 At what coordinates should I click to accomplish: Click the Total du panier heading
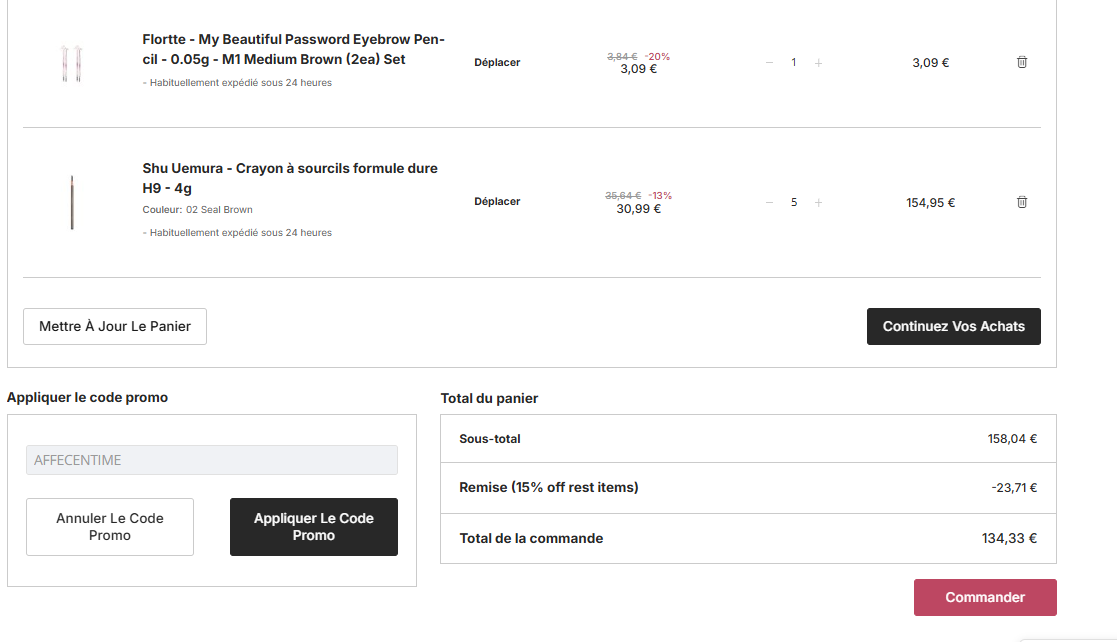point(489,398)
